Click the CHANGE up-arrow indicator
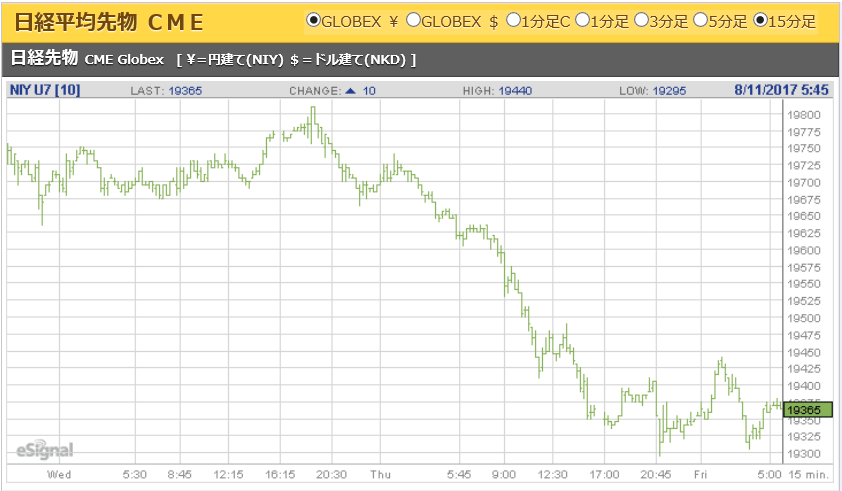This screenshot has height=491, width=842. [351, 91]
